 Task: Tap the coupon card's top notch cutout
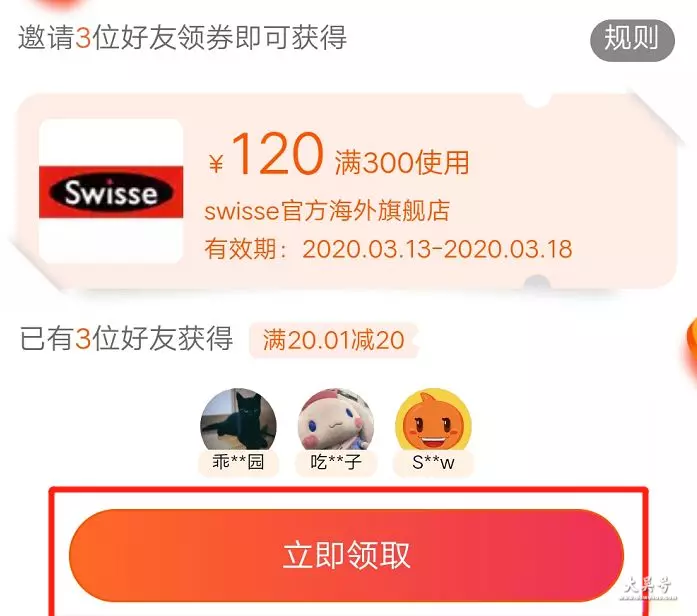point(537,100)
